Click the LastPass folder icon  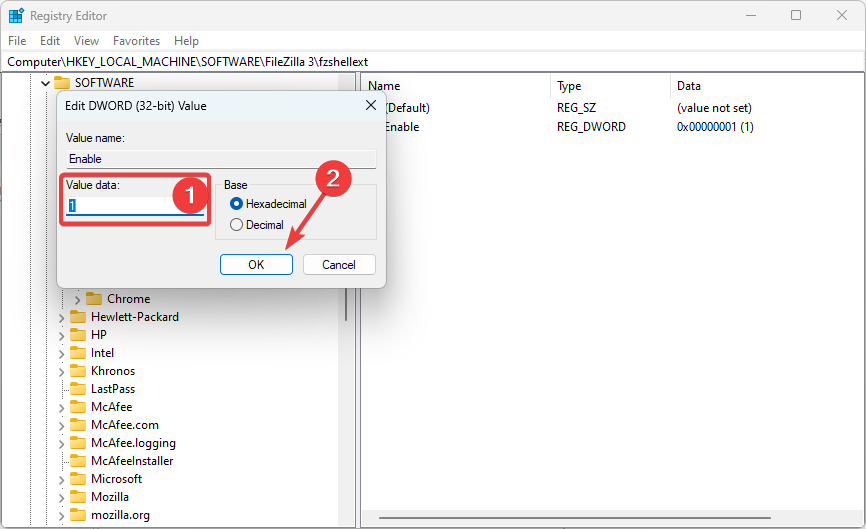[78, 389]
